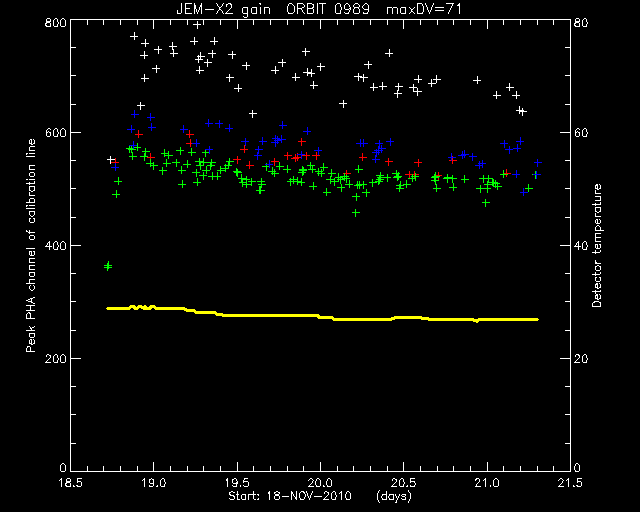
Task: Click the yellow detector temperature line
Action: coord(322,316)
